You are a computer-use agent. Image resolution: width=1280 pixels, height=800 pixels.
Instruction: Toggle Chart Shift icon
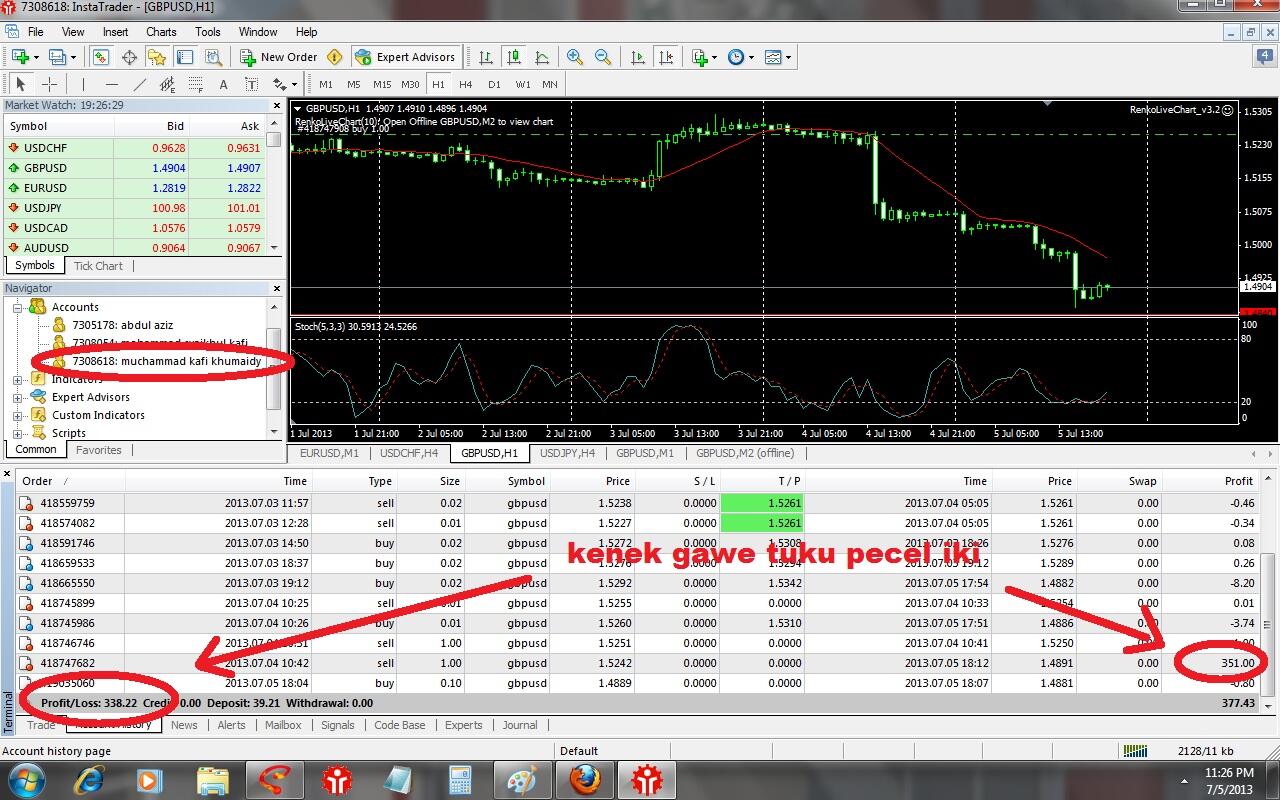tap(666, 57)
